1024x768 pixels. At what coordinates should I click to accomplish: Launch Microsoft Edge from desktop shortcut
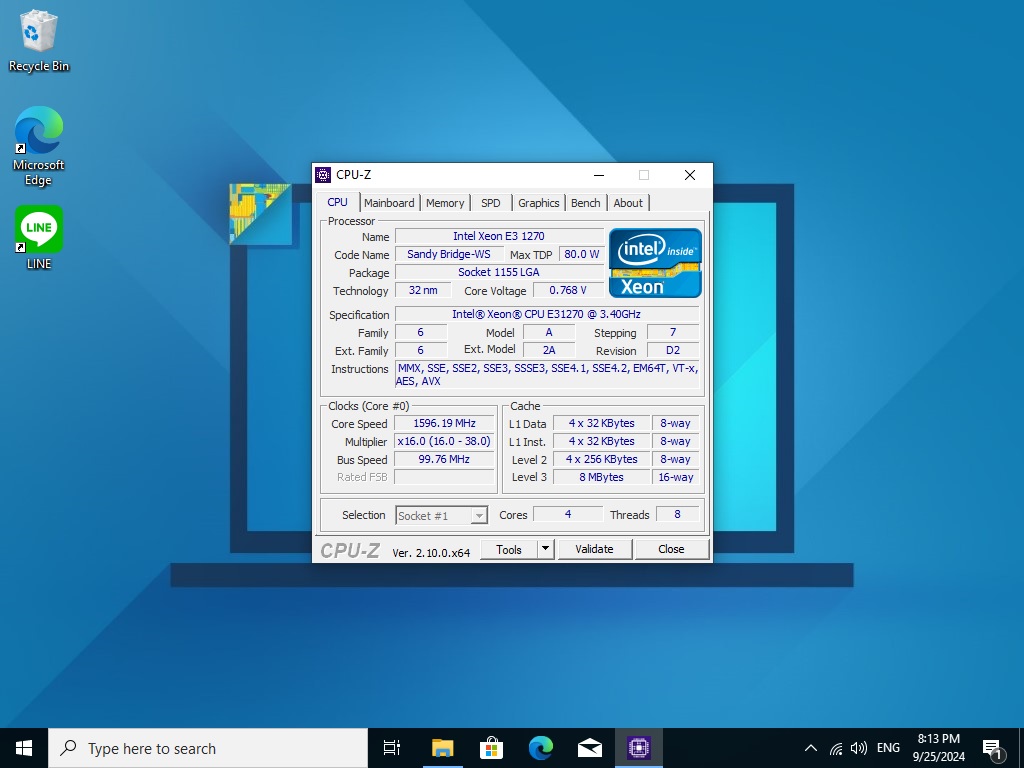[x=39, y=145]
